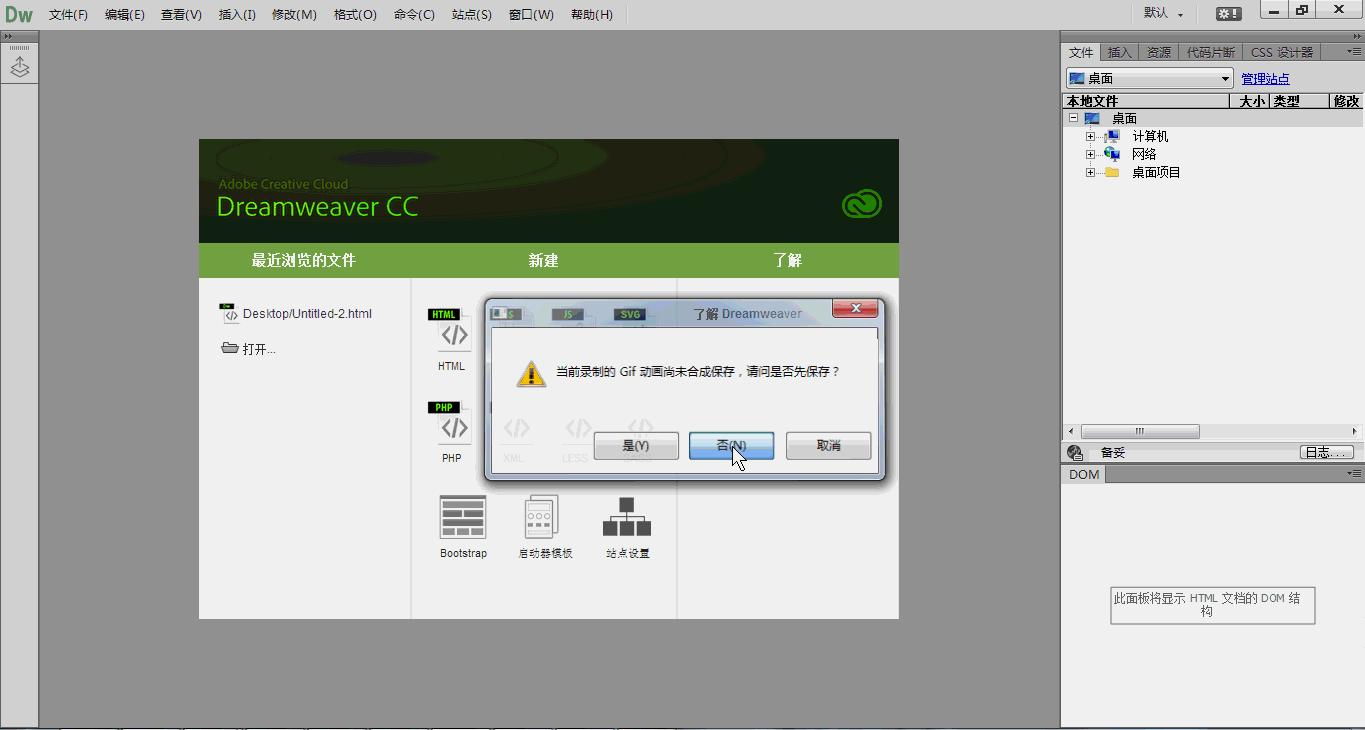This screenshot has width=1365, height=730.
Task: Open the DOM panel options menu icon
Action: pyautogui.click(x=1353, y=474)
